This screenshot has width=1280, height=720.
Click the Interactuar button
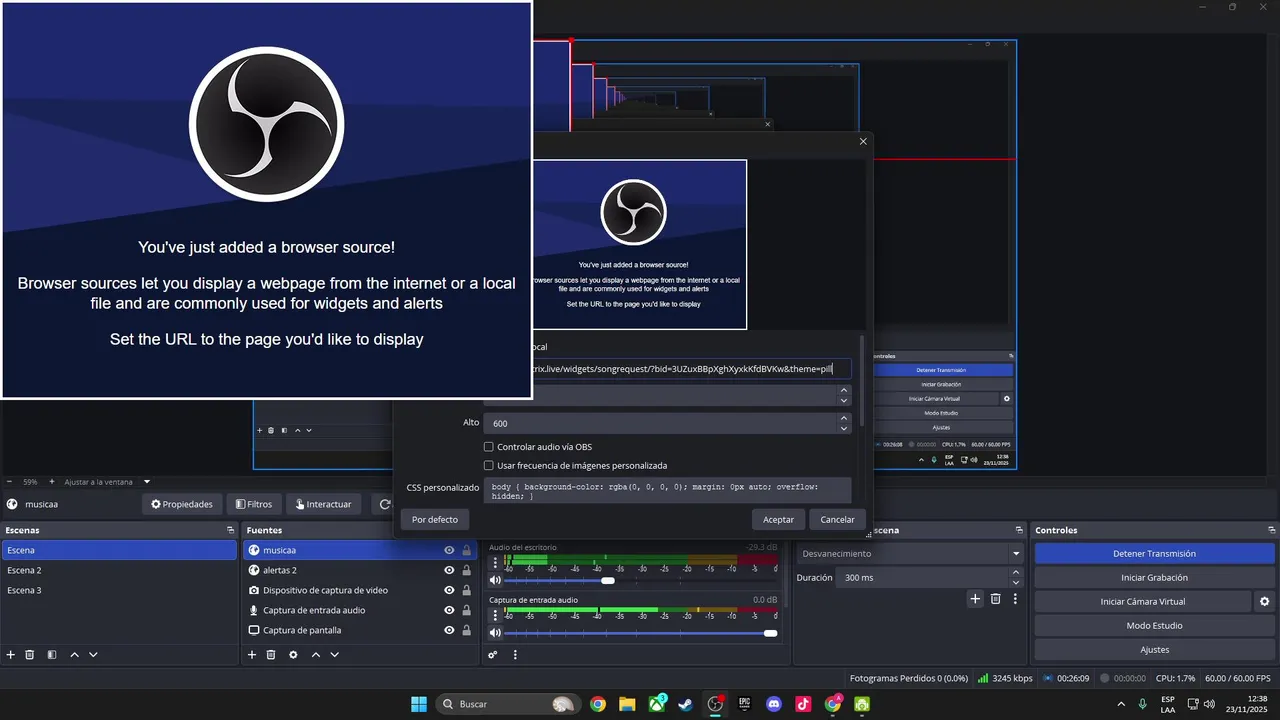323,504
